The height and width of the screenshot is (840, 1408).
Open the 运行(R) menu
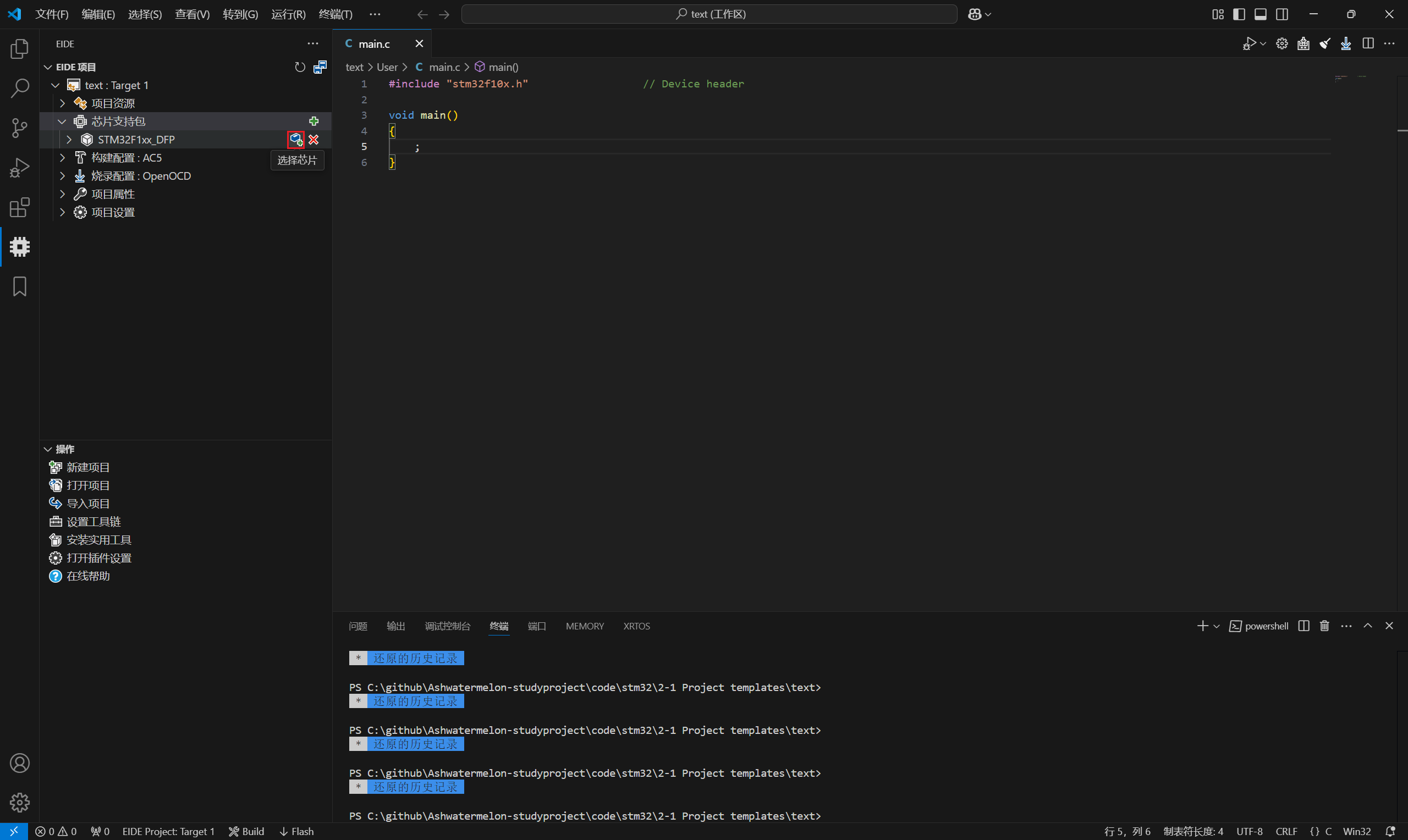tap(288, 14)
